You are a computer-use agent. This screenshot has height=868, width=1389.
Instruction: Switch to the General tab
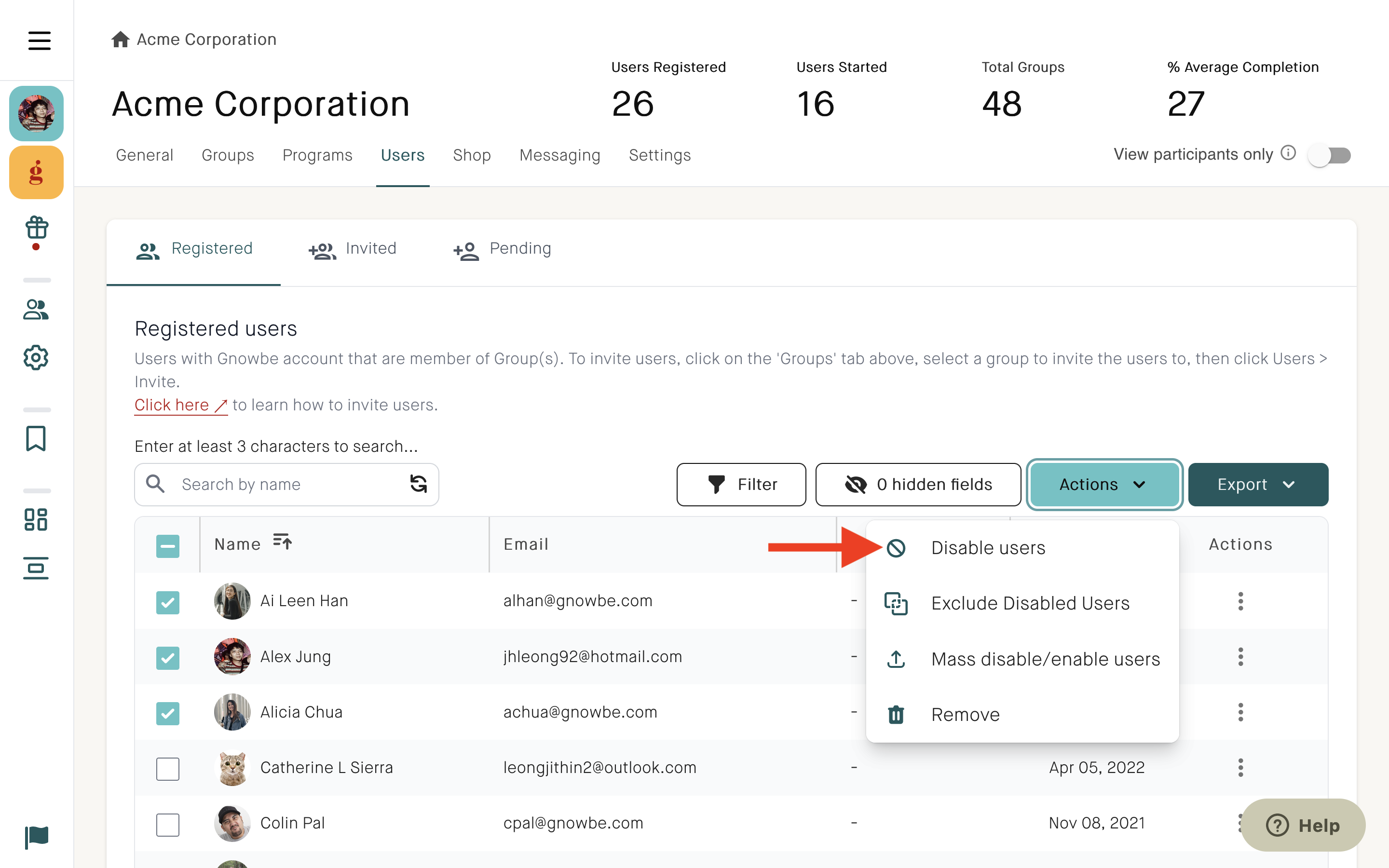point(144,155)
